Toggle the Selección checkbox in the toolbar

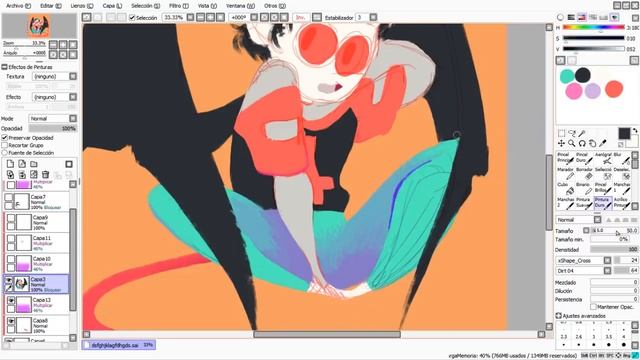tap(132, 18)
